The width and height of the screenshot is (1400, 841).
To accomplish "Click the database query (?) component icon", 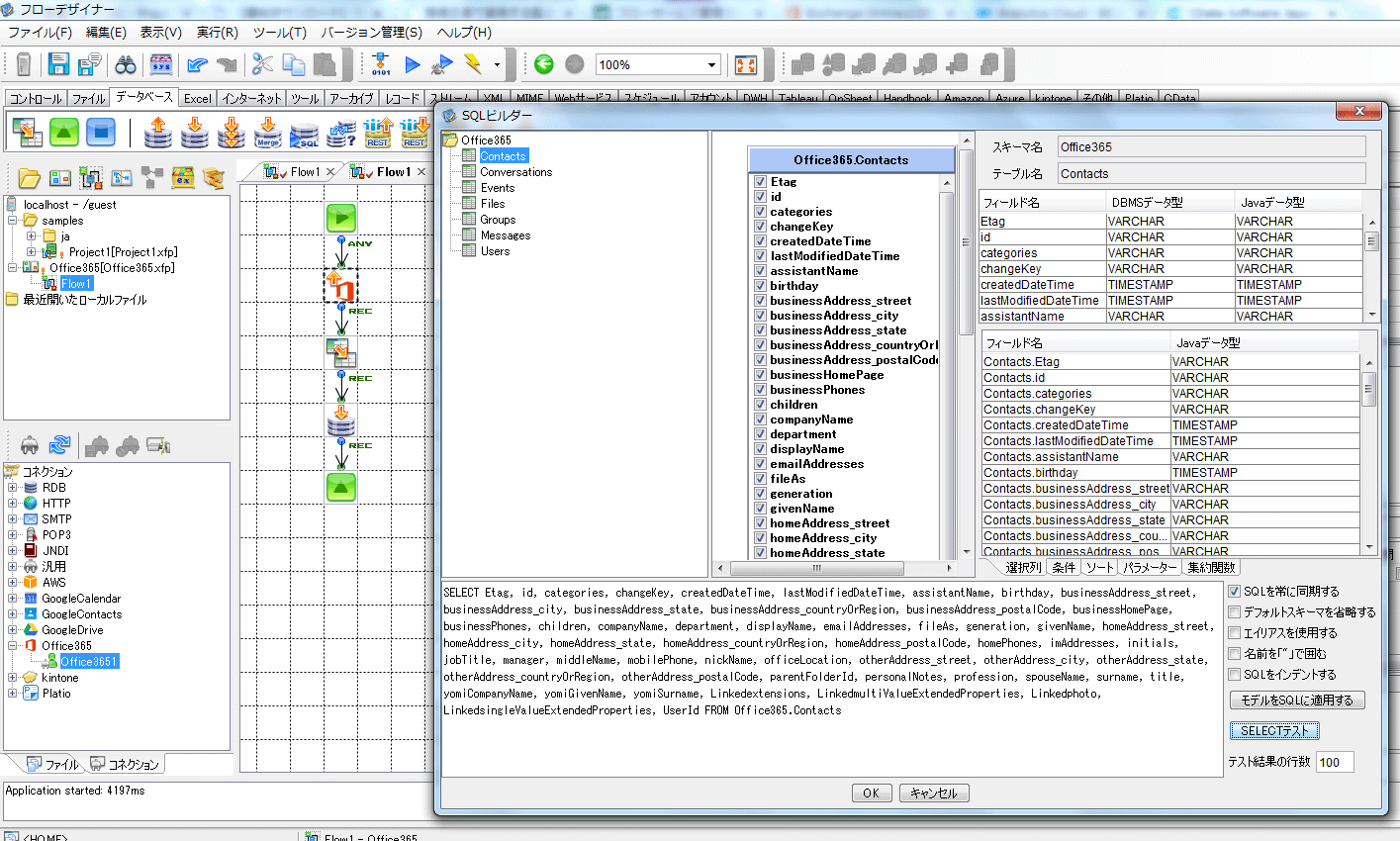I will 341,132.
